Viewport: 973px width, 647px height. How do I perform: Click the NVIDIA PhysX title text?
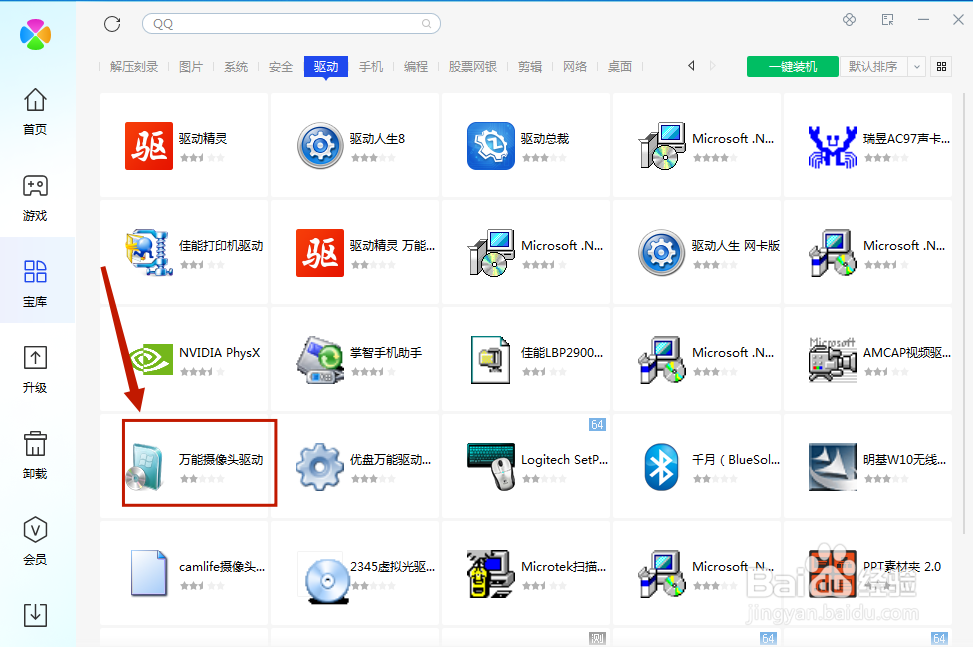click(220, 353)
